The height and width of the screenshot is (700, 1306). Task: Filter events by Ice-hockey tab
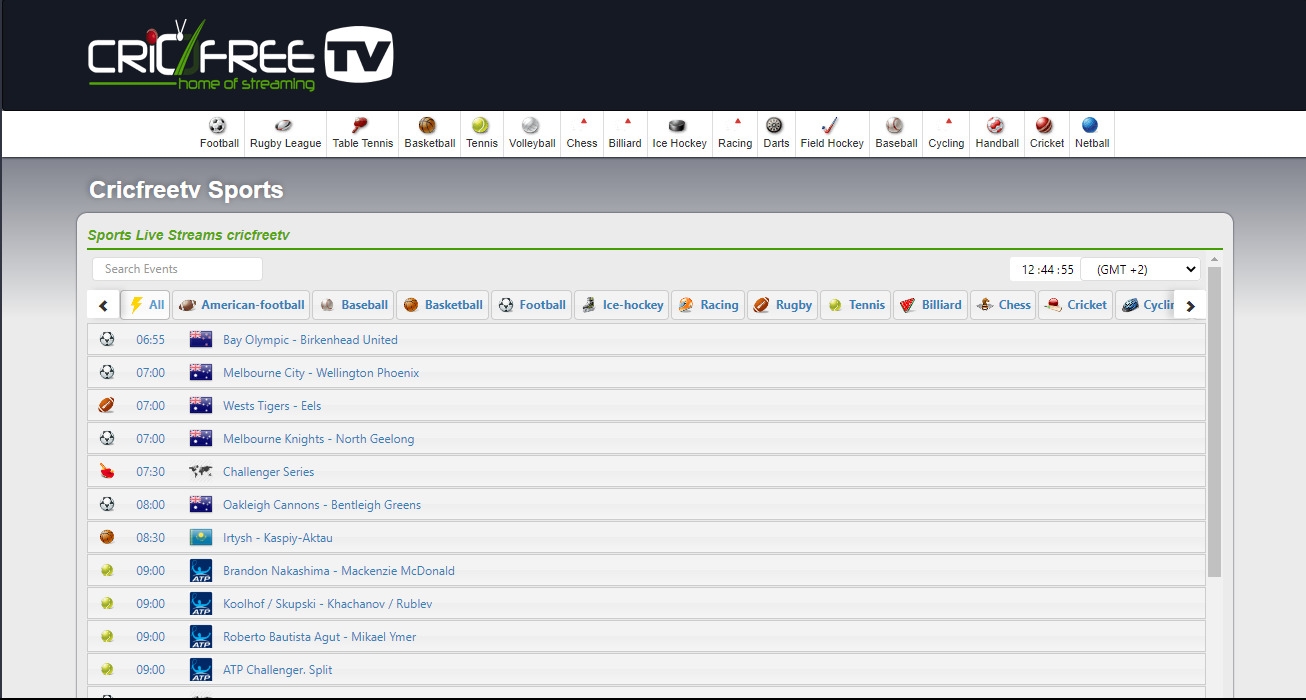coord(621,305)
